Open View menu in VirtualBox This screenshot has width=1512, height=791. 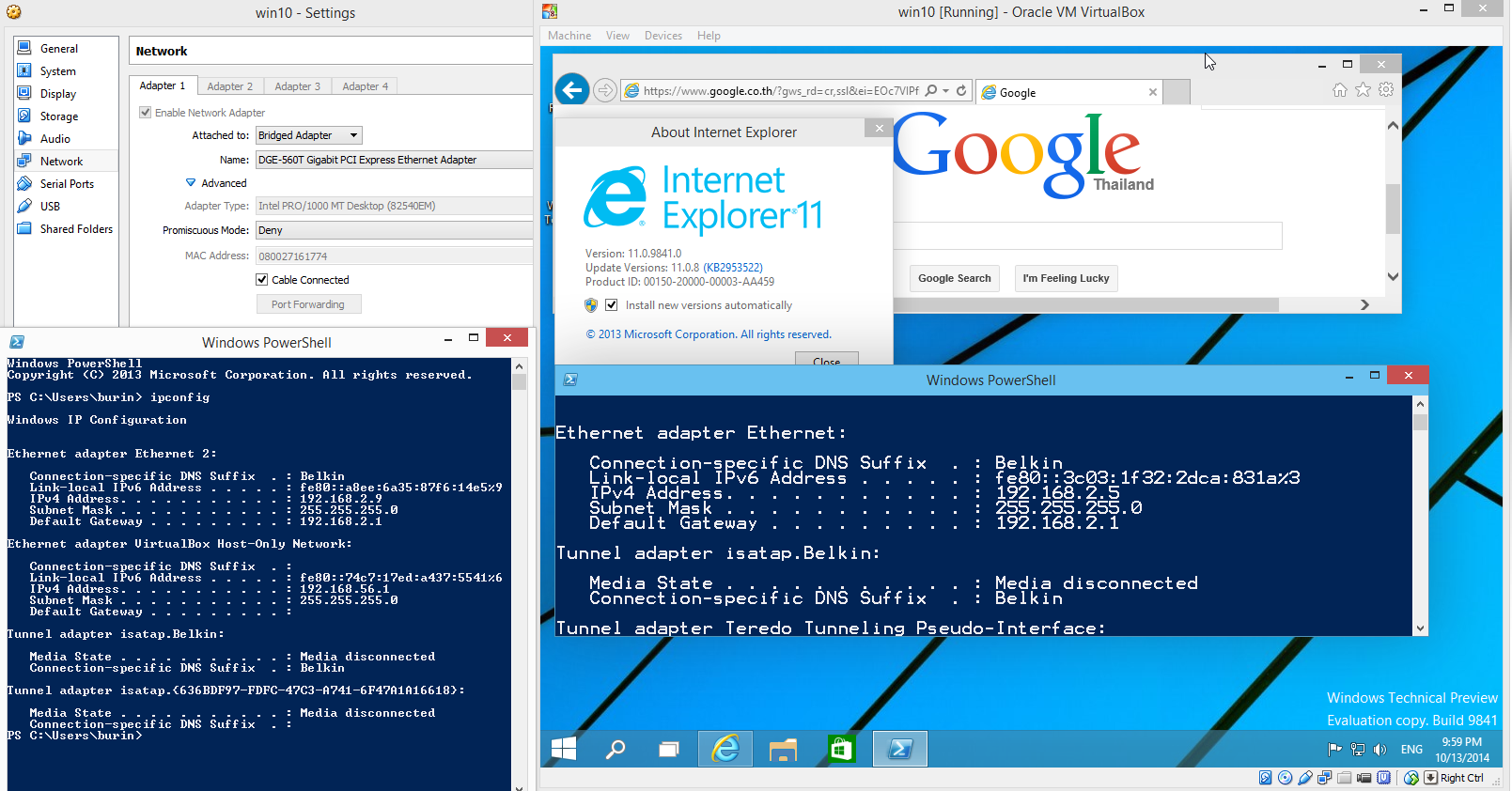(x=617, y=36)
